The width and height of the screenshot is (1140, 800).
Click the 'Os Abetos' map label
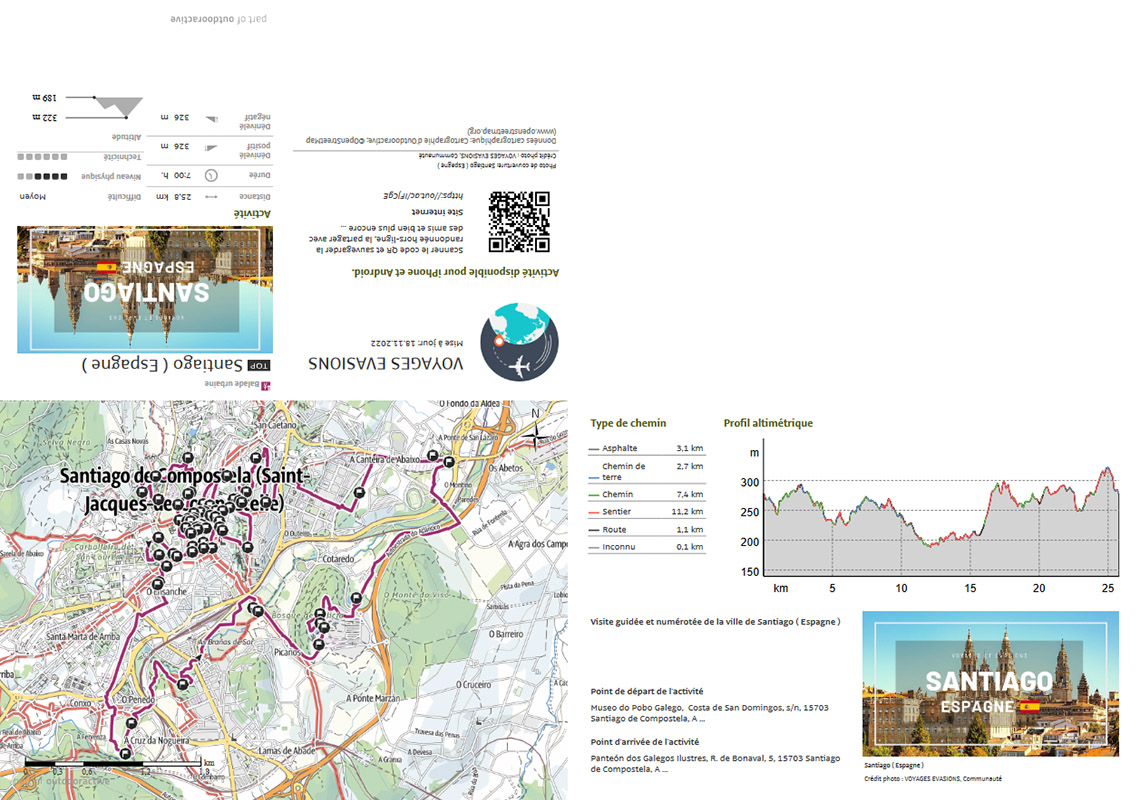pyautogui.click(x=506, y=468)
